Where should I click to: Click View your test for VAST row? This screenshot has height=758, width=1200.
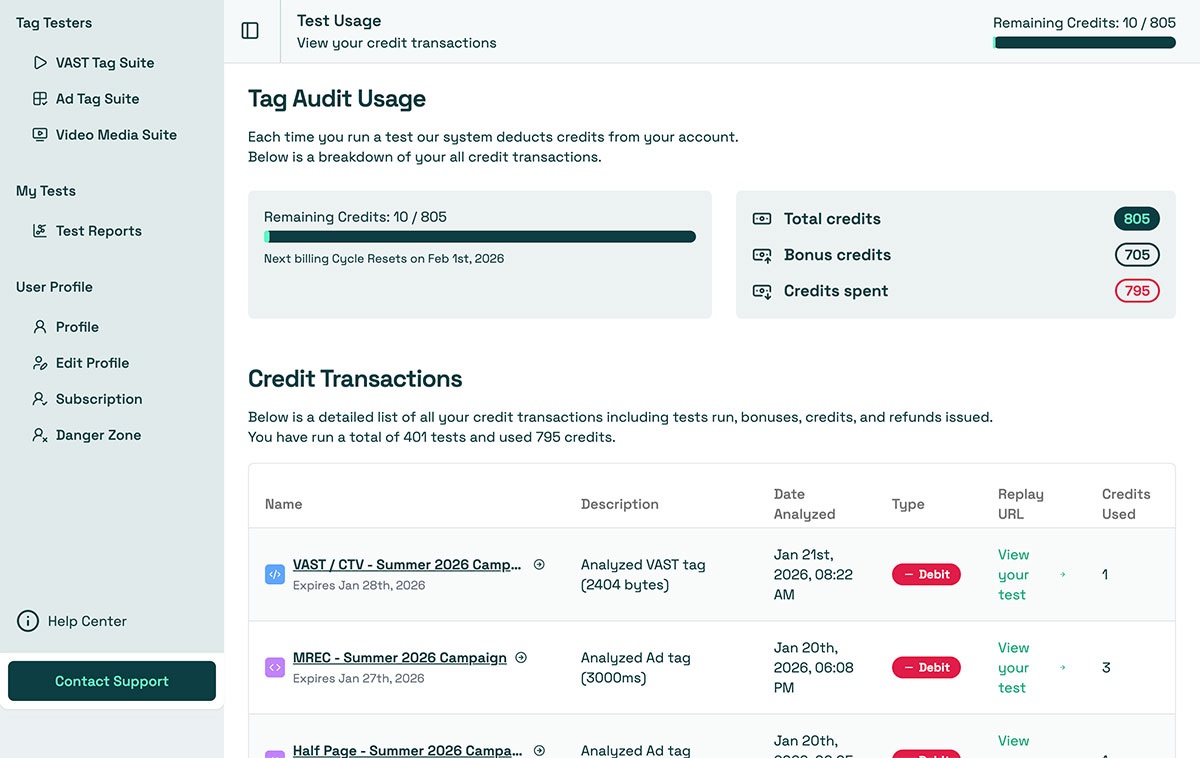[1013, 575]
